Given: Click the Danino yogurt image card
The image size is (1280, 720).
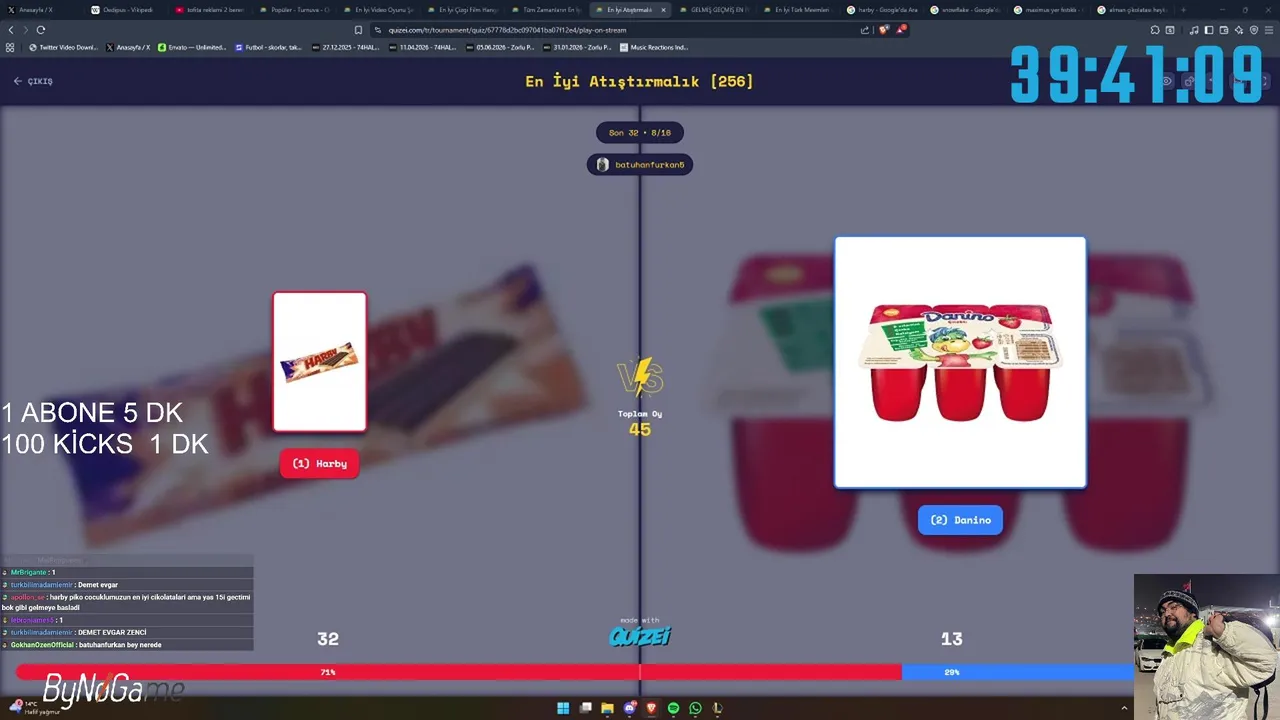Looking at the screenshot, I should pyautogui.click(x=960, y=362).
